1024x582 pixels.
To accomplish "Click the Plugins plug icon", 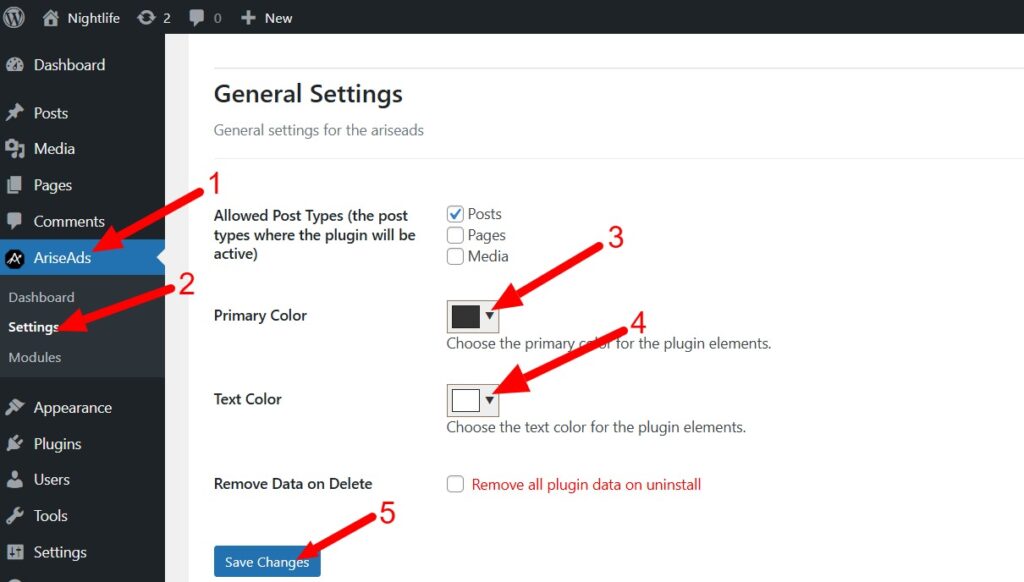I will 15,444.
